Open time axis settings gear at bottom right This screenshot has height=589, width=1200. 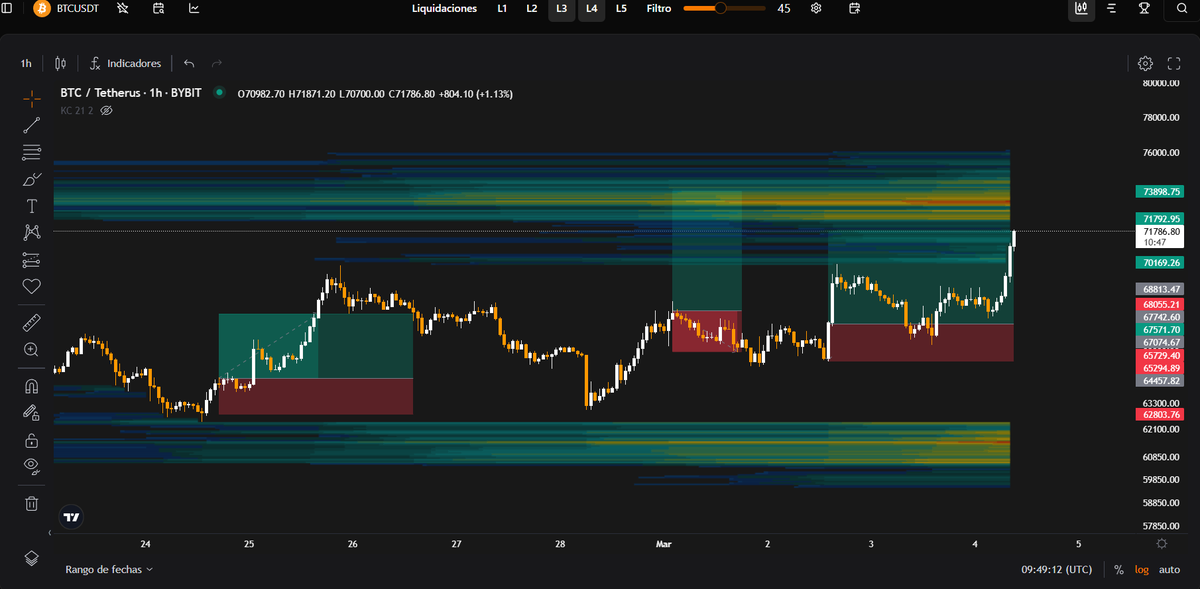point(1161,544)
